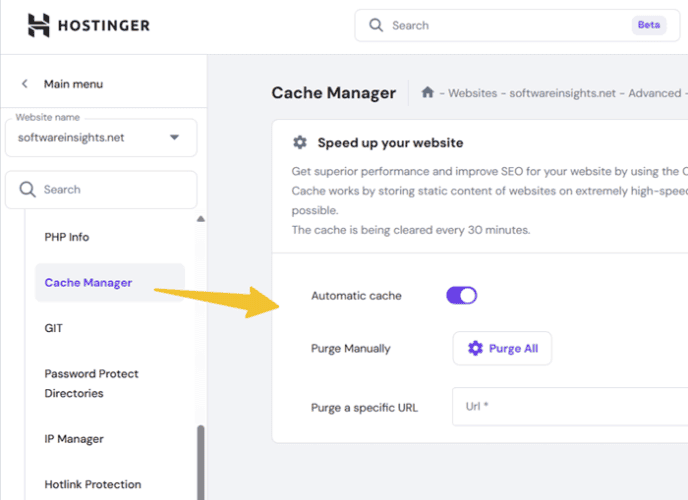Open PHP Info in sidebar
The height and width of the screenshot is (500, 688).
click(67, 237)
